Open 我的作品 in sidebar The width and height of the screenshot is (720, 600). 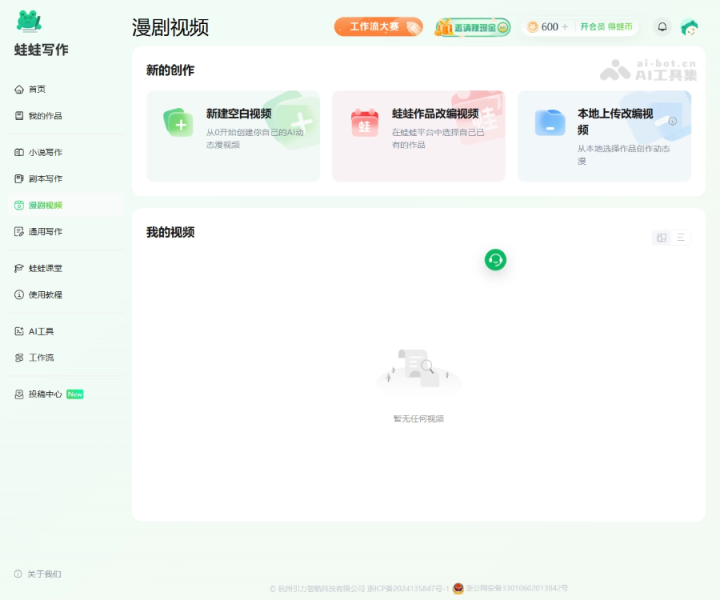coord(45,116)
